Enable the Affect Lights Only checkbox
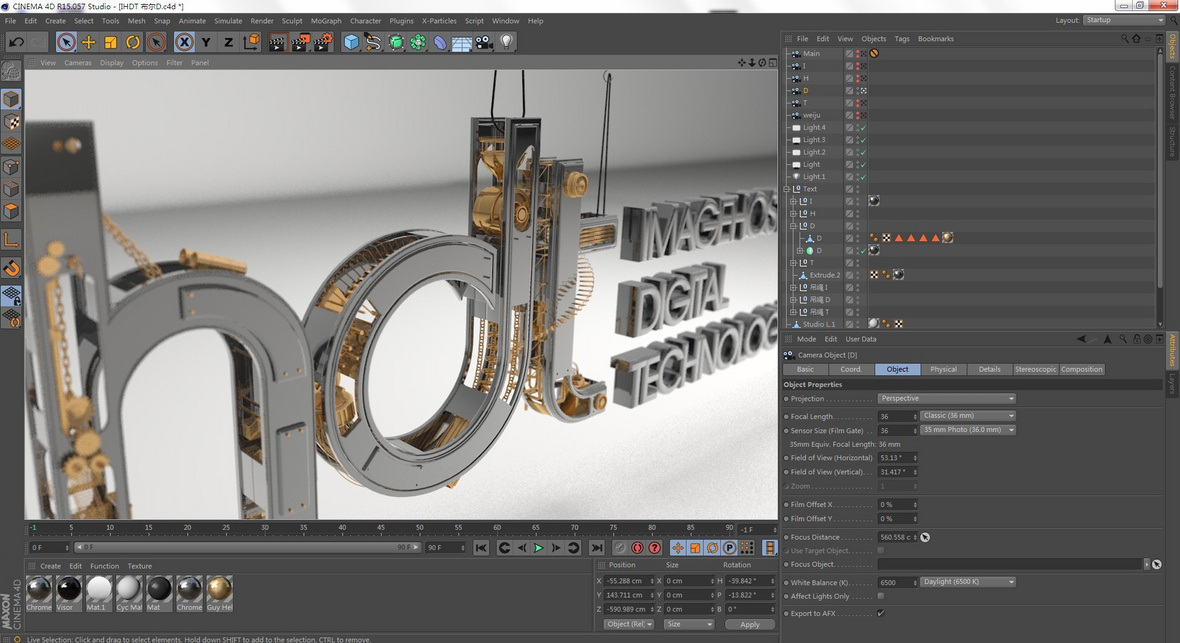Screen dimensions: 1180x643 (879, 596)
